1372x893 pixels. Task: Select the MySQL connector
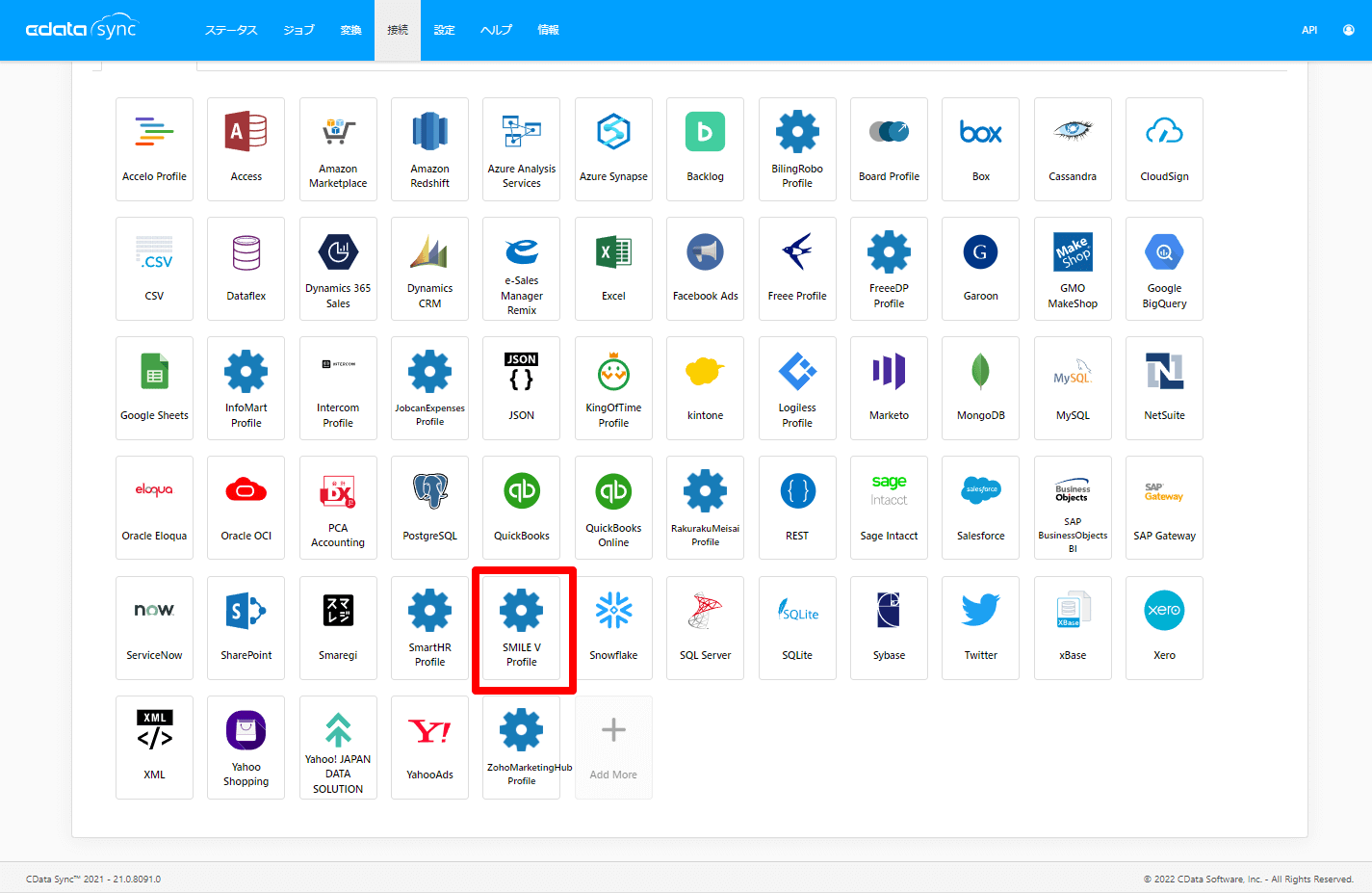1073,388
